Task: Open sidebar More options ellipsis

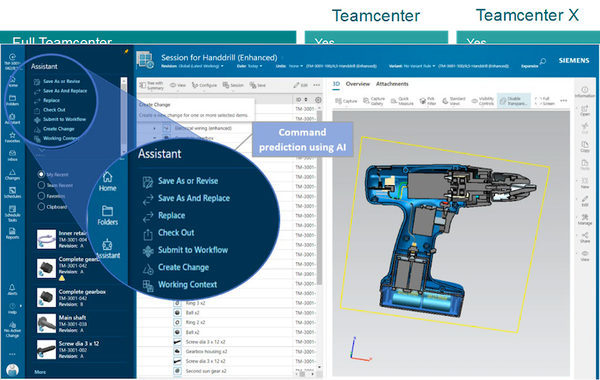Action: click(x=12, y=354)
